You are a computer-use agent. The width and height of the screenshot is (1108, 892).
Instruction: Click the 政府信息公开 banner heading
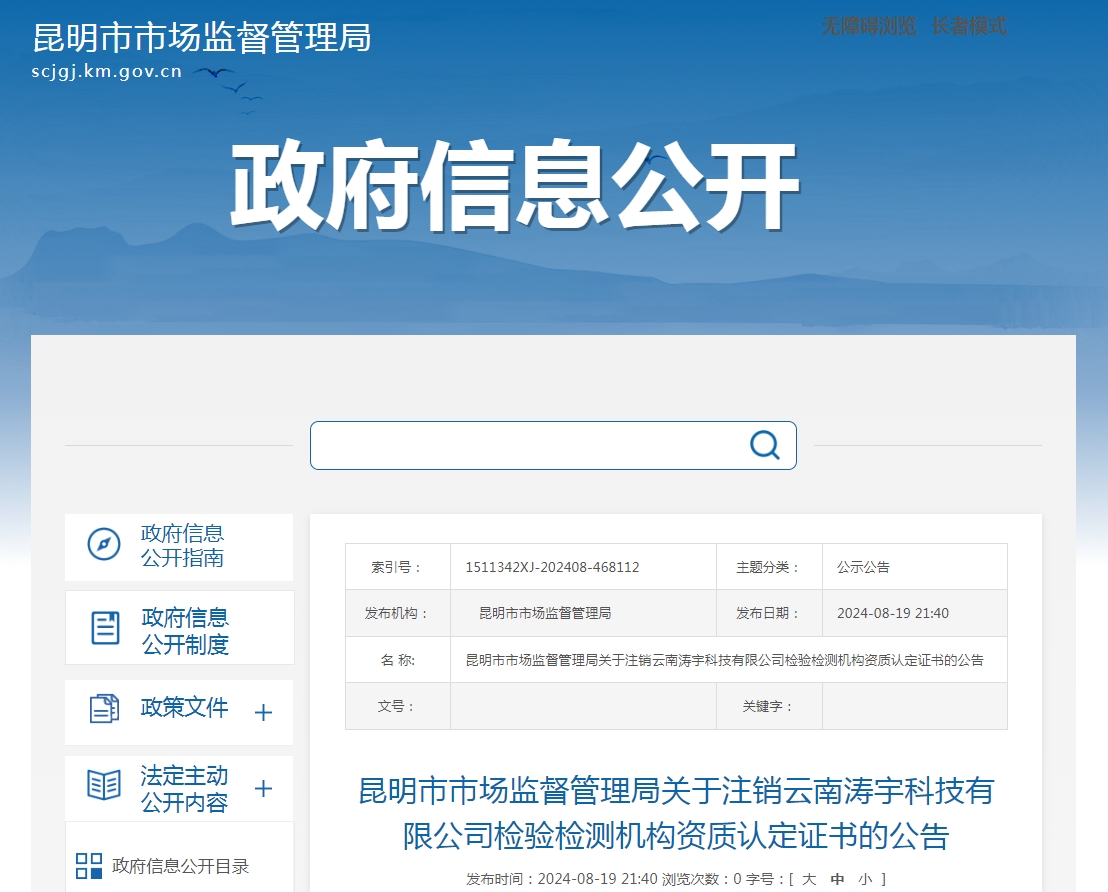514,186
